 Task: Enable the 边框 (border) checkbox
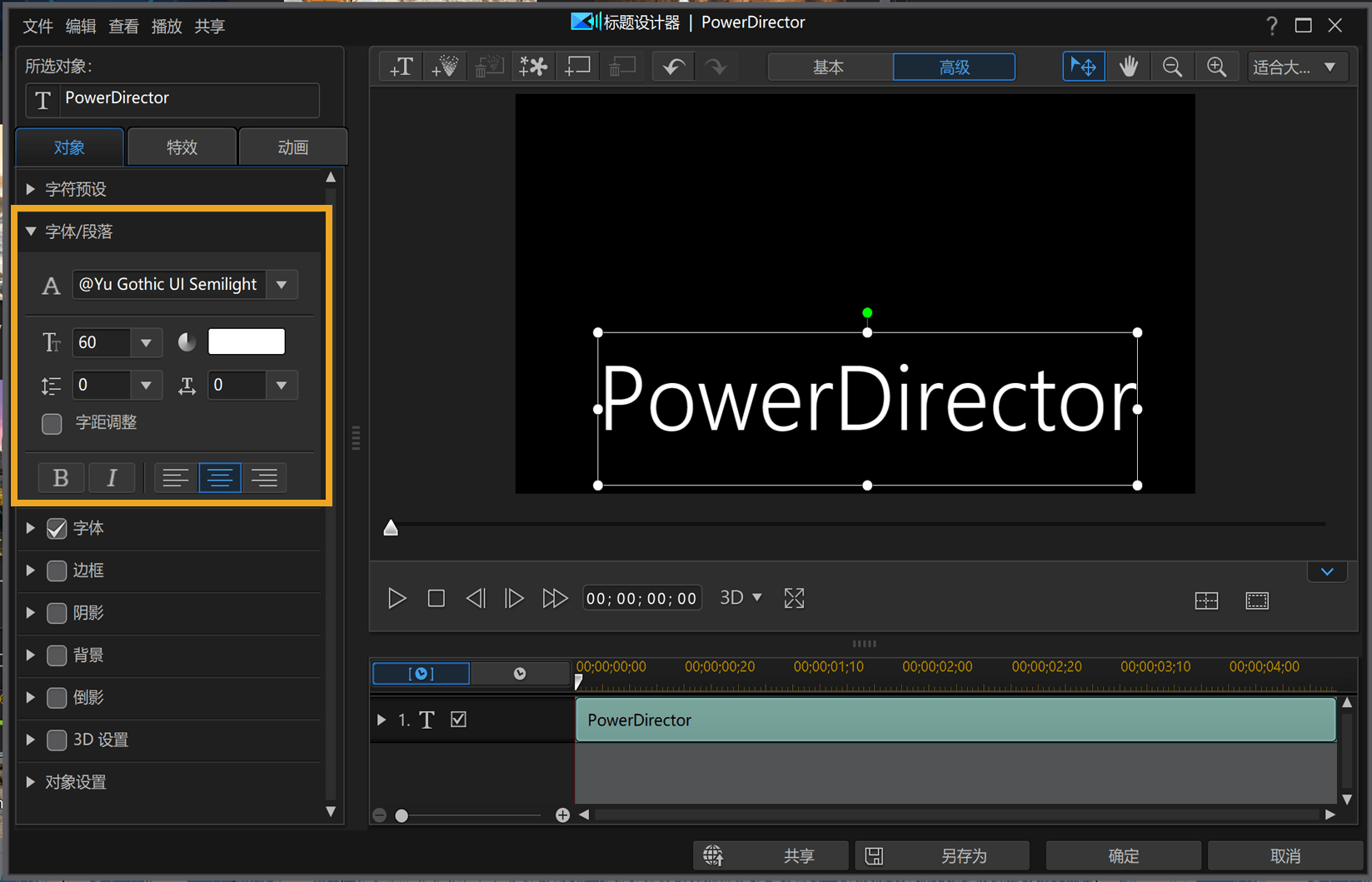click(x=57, y=571)
